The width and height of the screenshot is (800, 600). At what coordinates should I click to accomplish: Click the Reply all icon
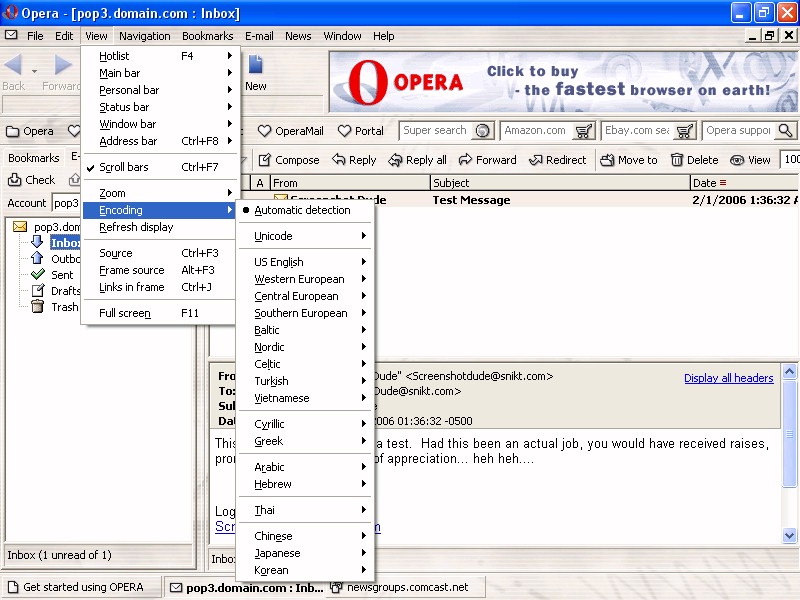tap(395, 160)
